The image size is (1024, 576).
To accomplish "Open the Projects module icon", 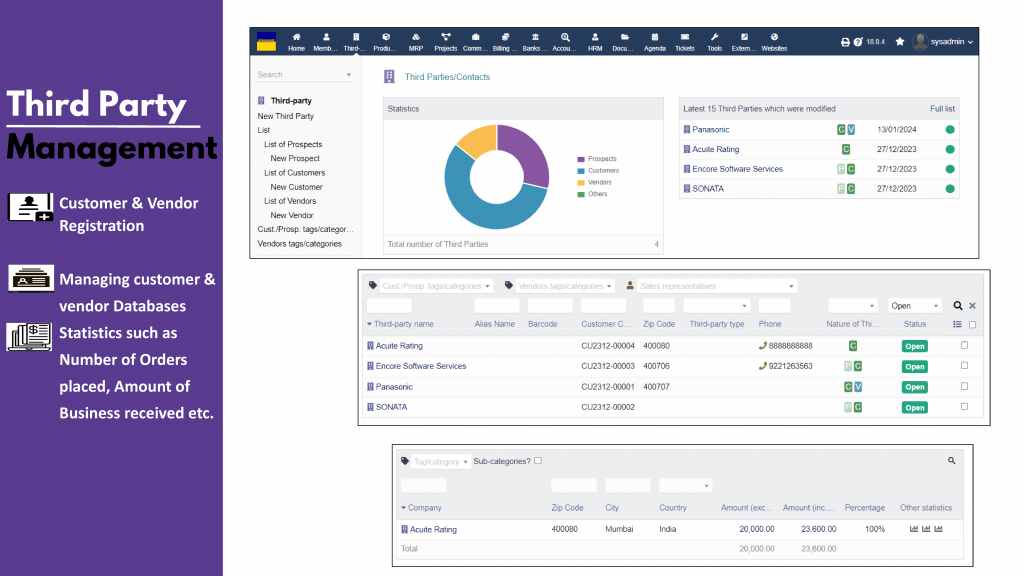I will 445,38.
